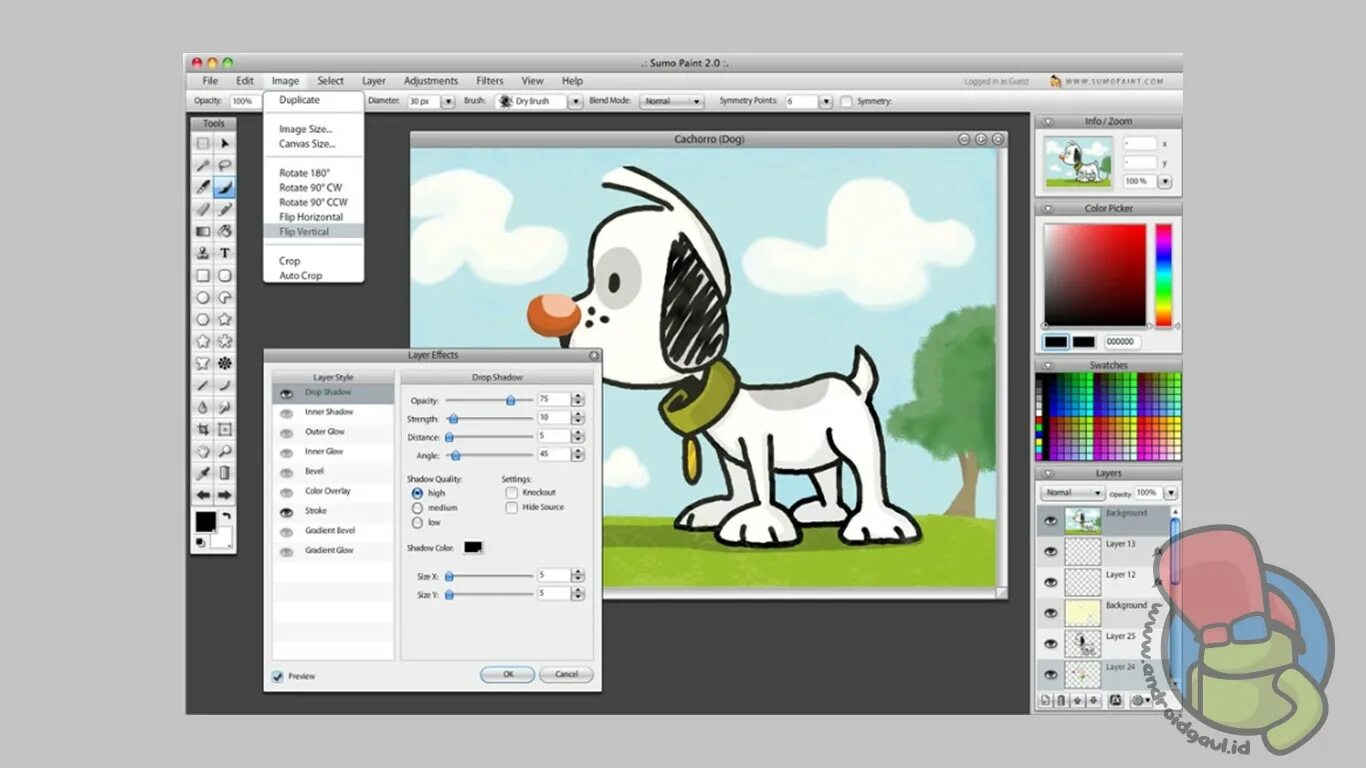Click the Redo right arrow in toolbox
The image size is (1366, 768).
pos(225,495)
